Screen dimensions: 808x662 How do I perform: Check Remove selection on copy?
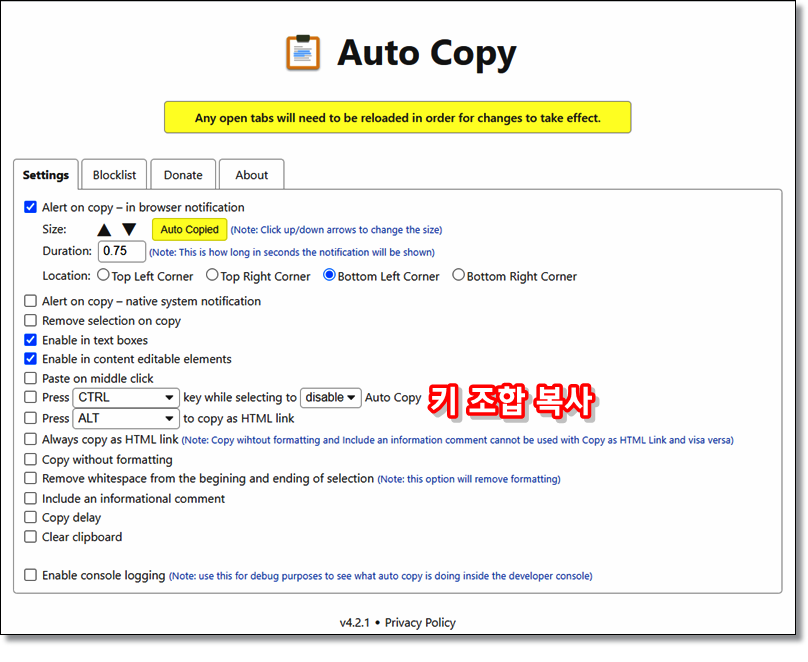click(30, 320)
